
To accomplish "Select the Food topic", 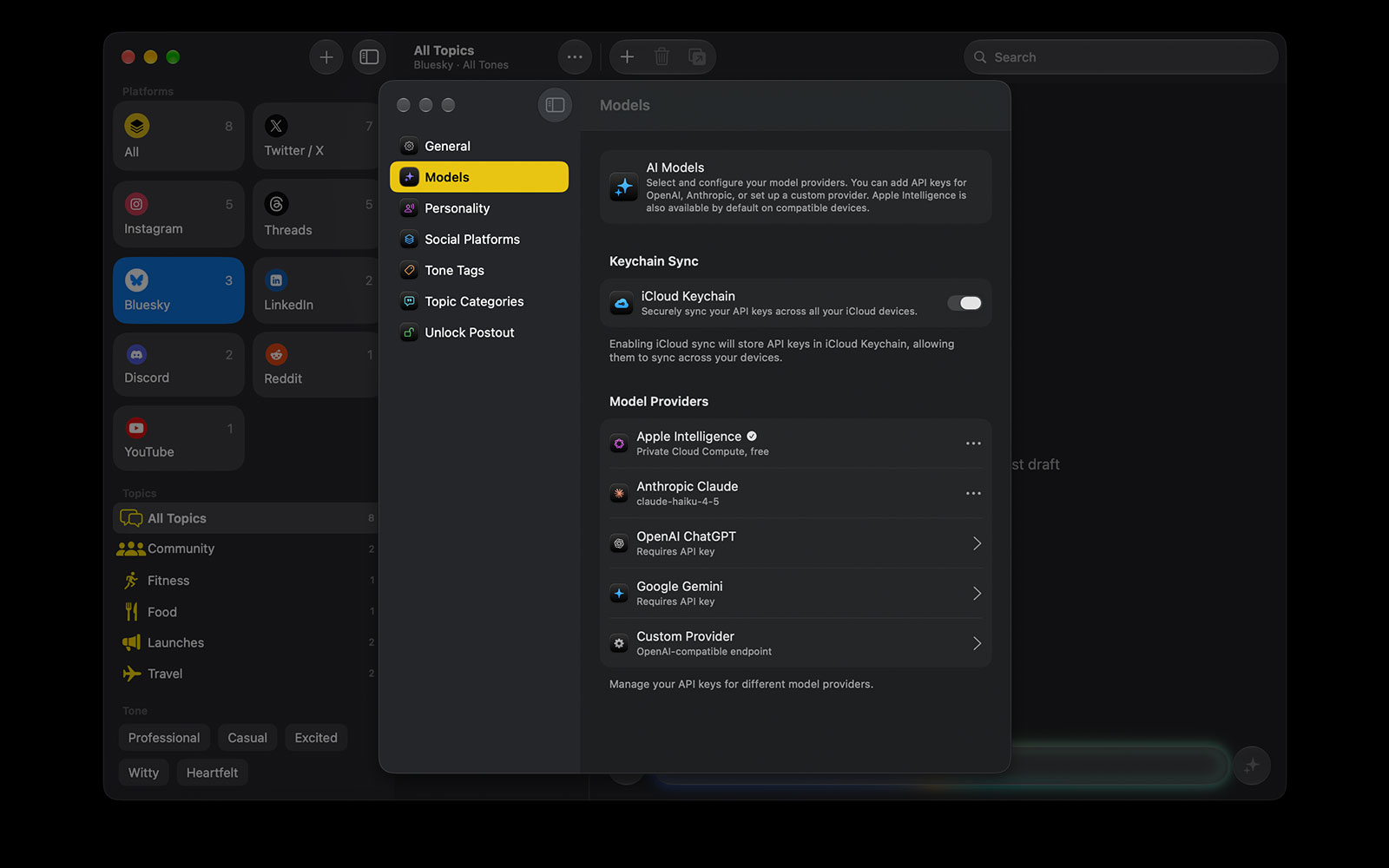I will [246, 612].
